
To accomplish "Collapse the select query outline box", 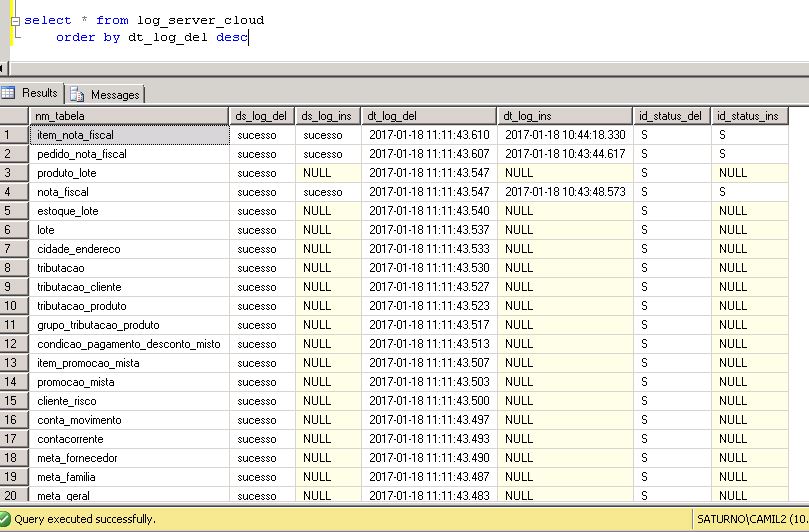I will tap(15, 21).
